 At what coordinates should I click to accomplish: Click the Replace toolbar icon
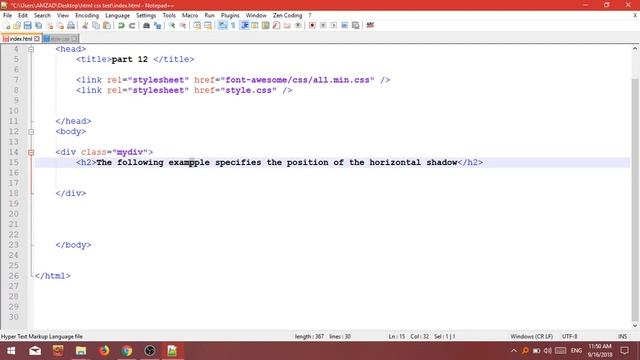pyautogui.click(x=157, y=25)
